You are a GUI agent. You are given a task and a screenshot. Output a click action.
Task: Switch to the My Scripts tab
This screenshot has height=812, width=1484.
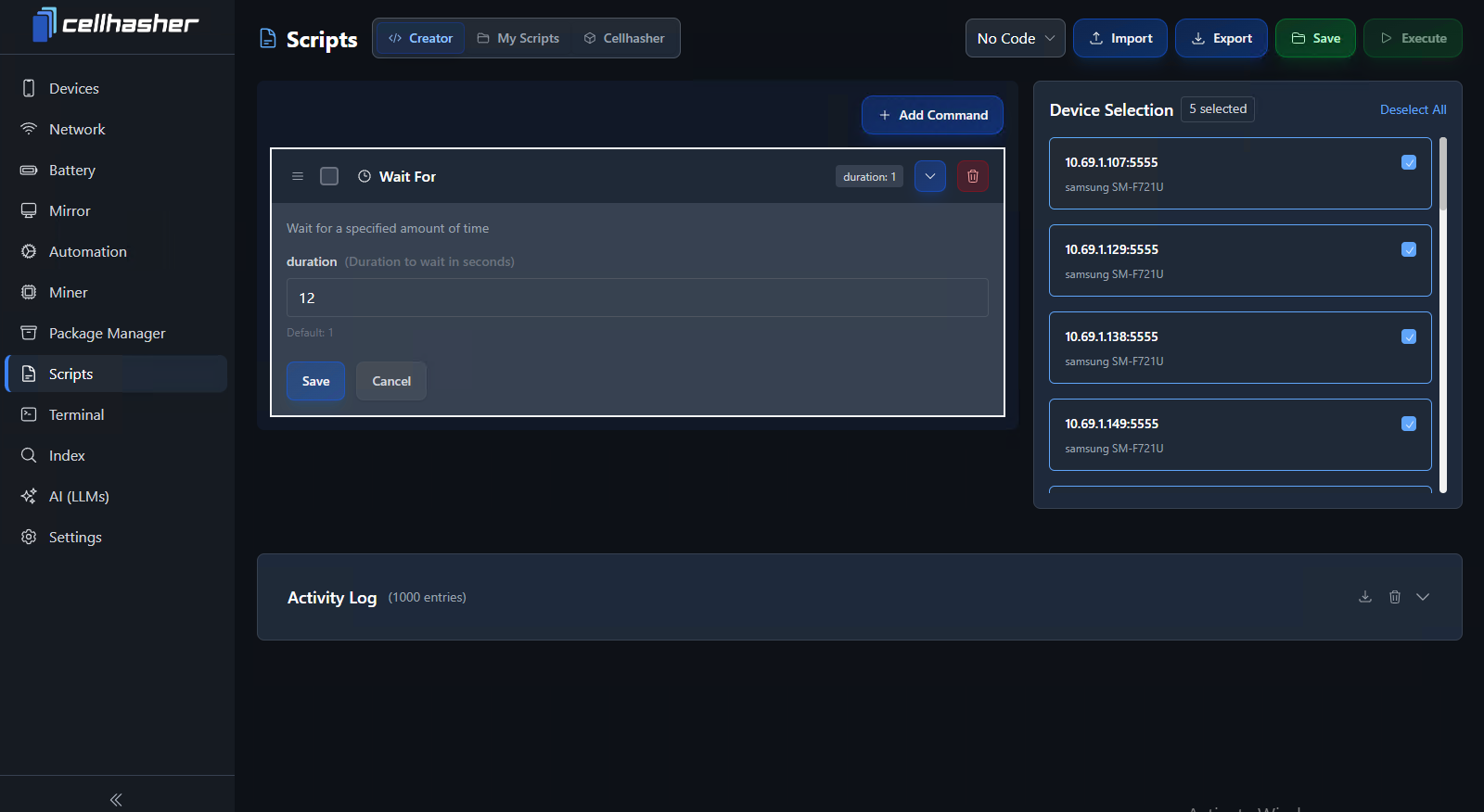point(518,38)
